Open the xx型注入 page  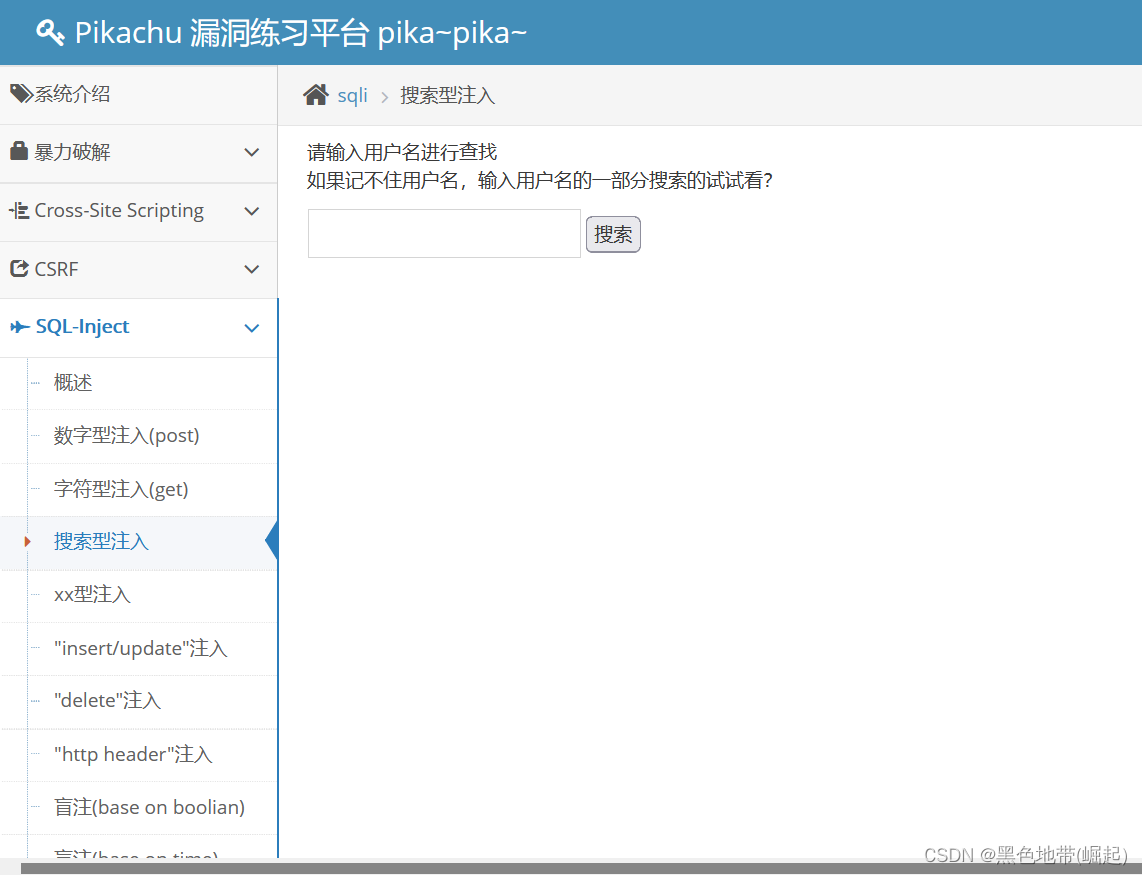(92, 595)
